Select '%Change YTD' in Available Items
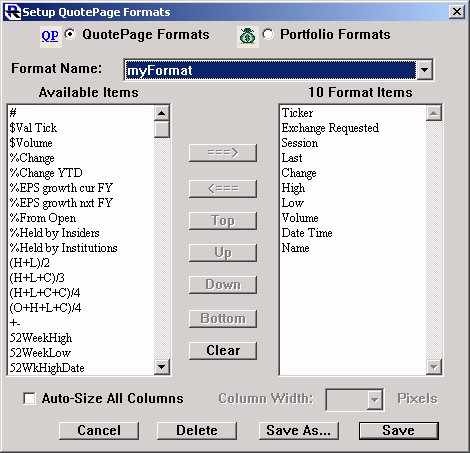This screenshot has height=453, width=470. click(81, 173)
